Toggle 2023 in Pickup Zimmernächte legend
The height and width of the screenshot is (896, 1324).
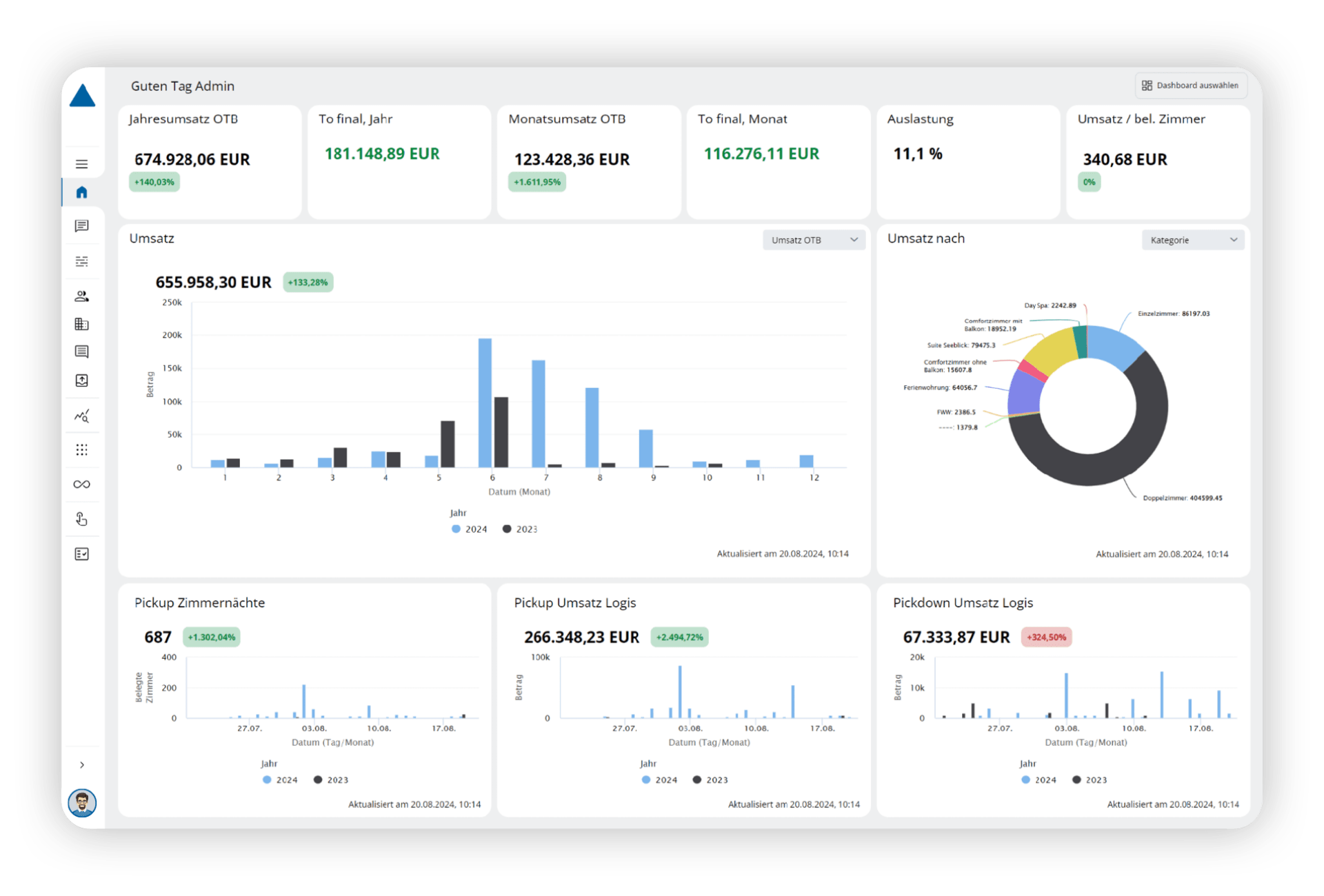click(x=331, y=780)
